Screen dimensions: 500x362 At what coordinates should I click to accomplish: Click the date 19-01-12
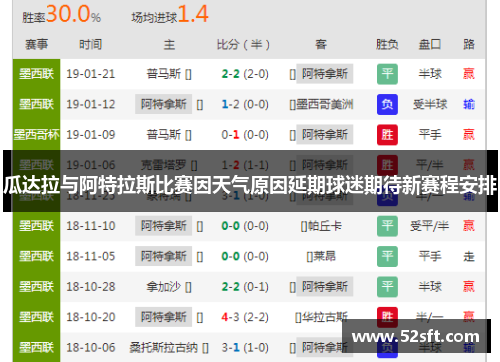click(91, 104)
